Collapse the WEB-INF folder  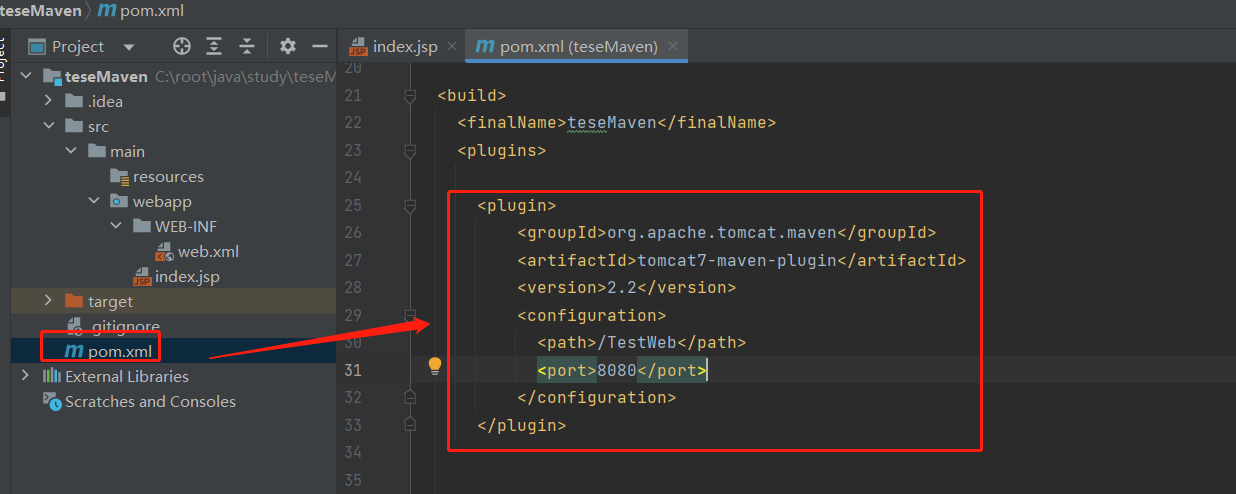pos(116,226)
